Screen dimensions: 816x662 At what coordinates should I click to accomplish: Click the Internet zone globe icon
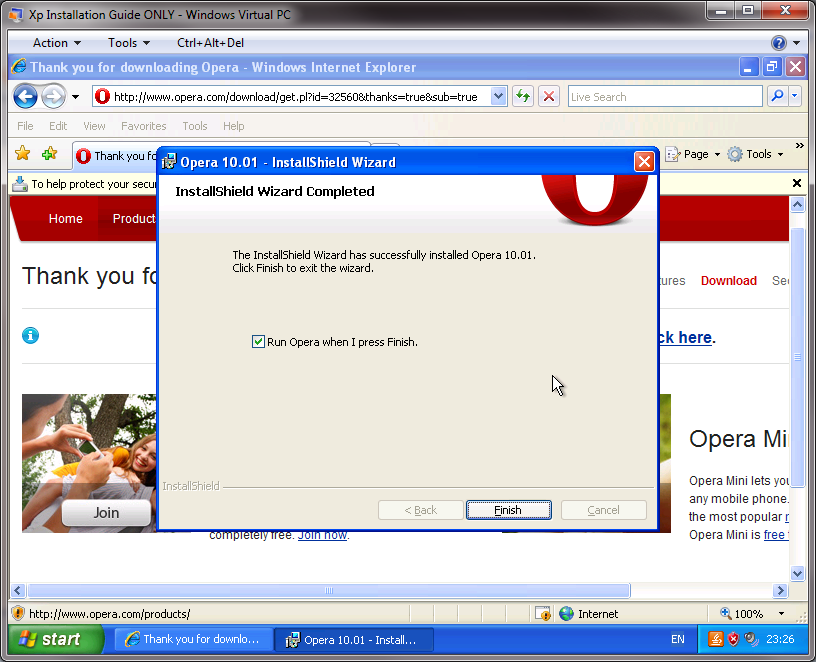pyautogui.click(x=566, y=614)
